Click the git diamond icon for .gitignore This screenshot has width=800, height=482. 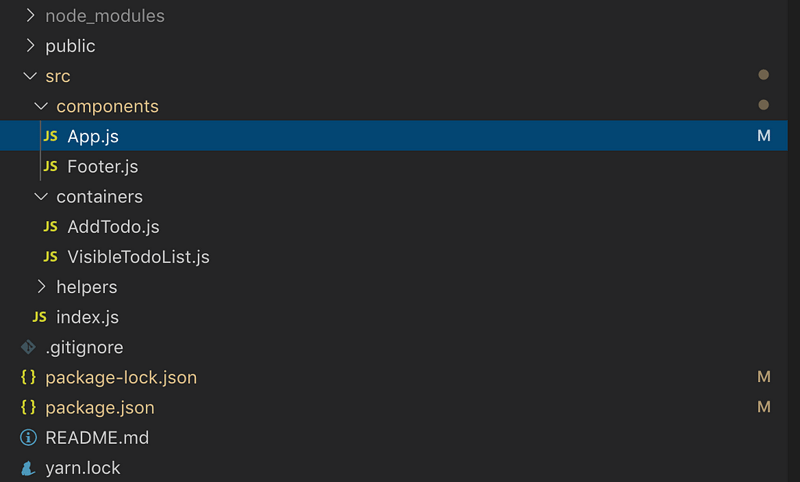click(x=28, y=347)
